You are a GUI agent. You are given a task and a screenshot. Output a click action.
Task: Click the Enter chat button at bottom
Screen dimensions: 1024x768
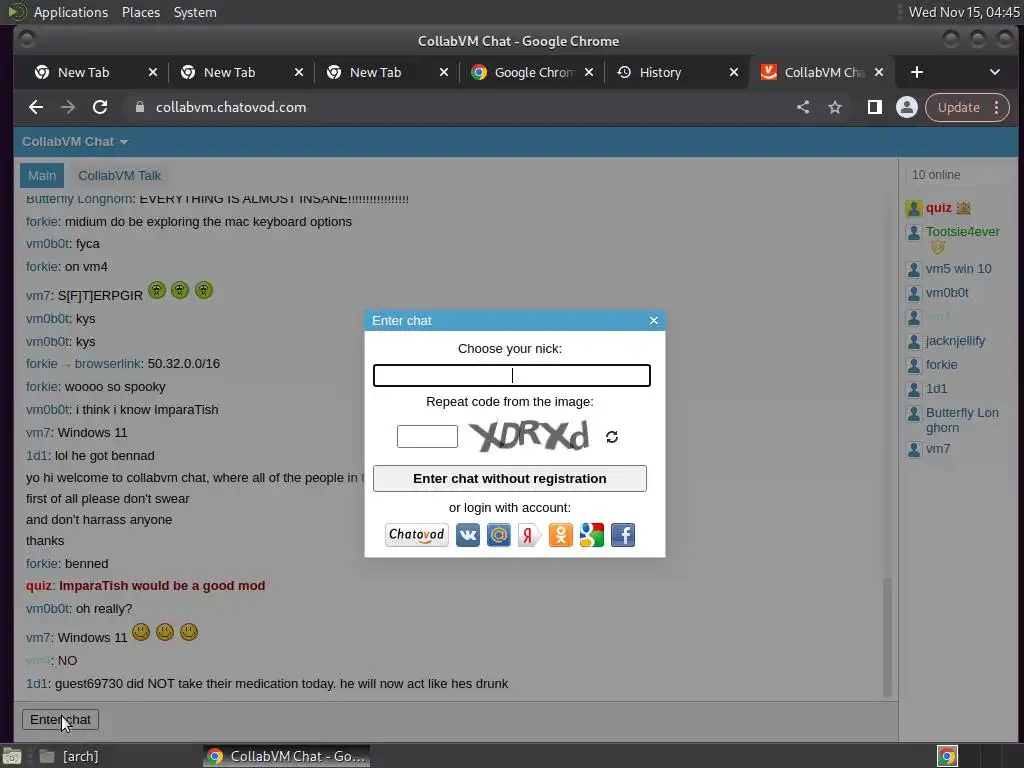[60, 720]
